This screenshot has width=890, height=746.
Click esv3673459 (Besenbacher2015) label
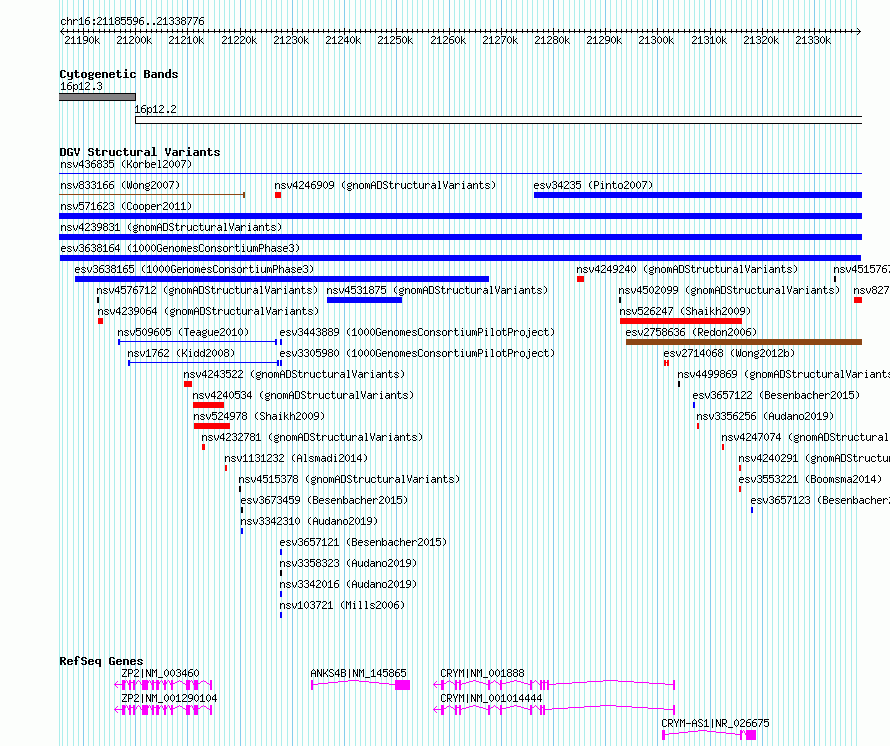click(x=325, y=500)
